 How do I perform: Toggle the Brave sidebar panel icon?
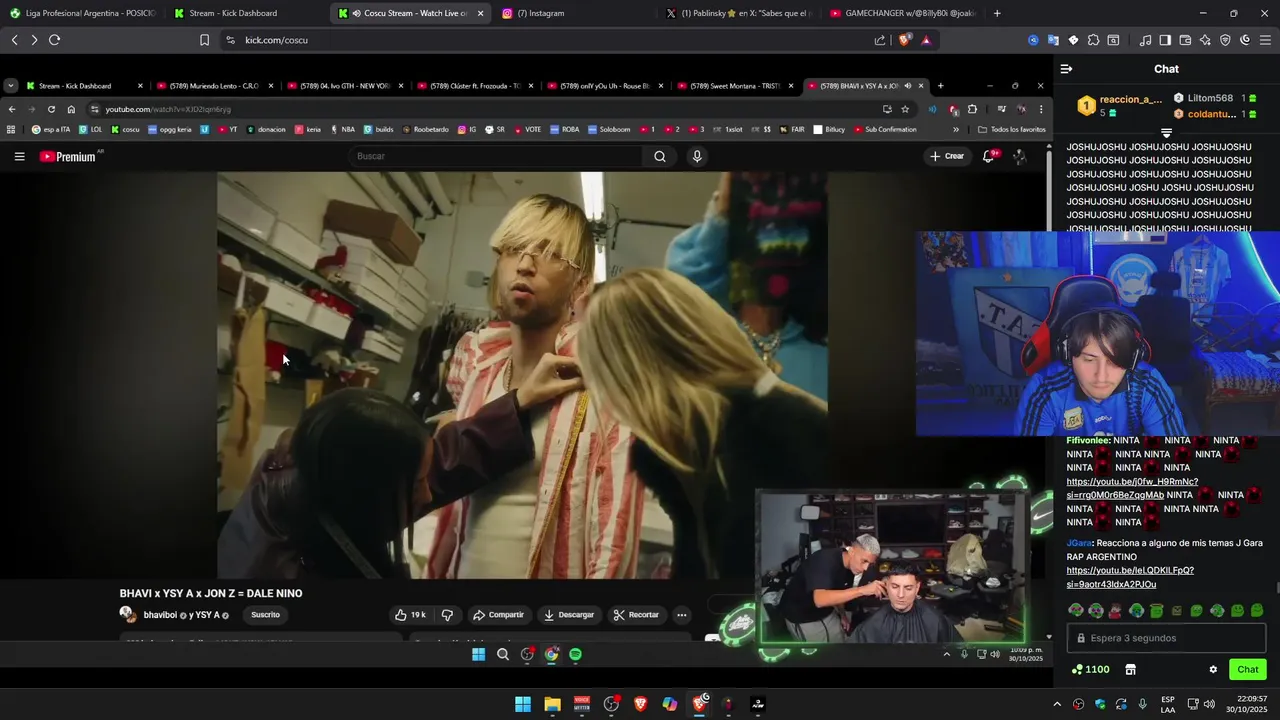(x=1165, y=40)
